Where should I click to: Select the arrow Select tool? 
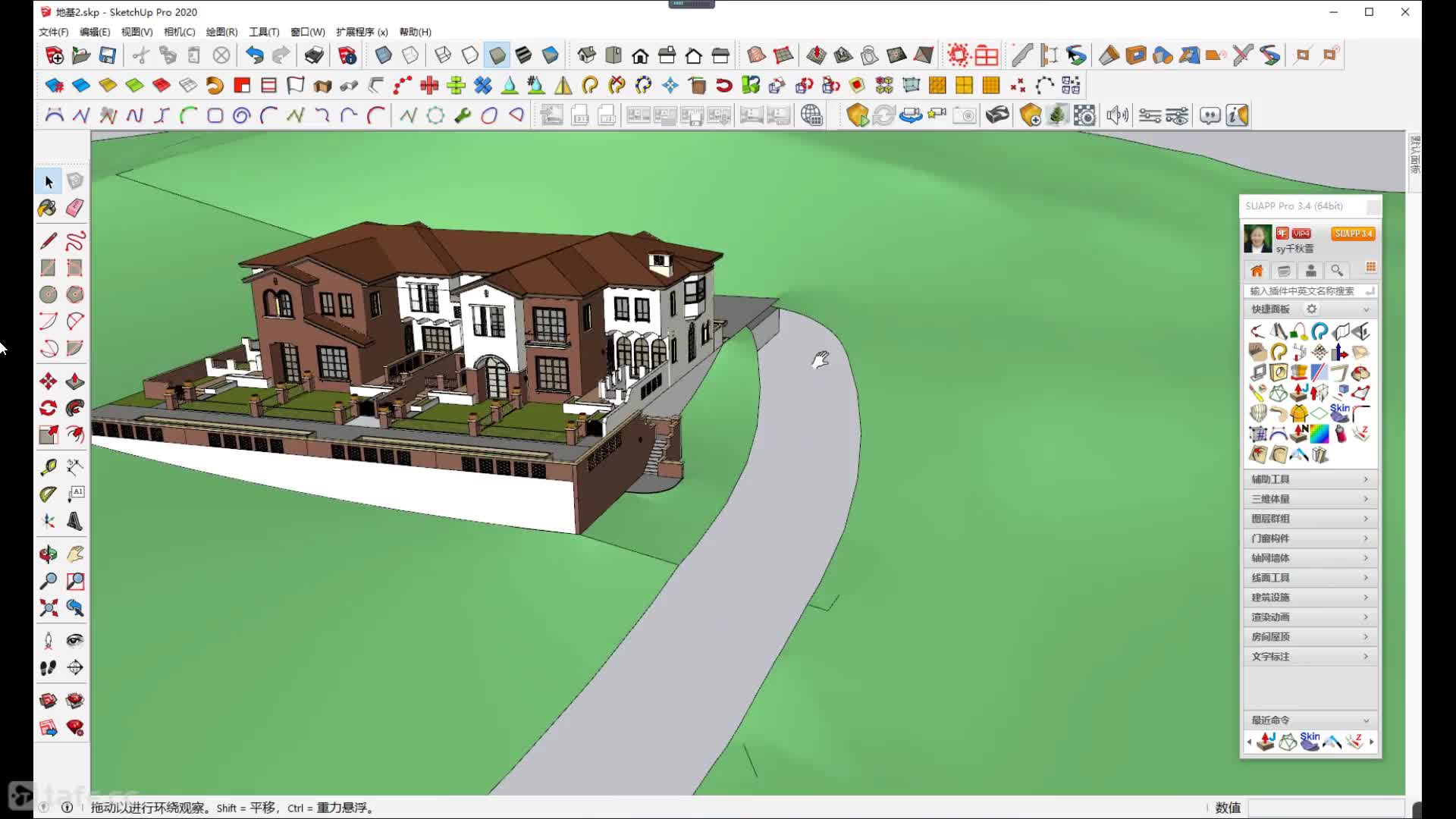(x=49, y=181)
